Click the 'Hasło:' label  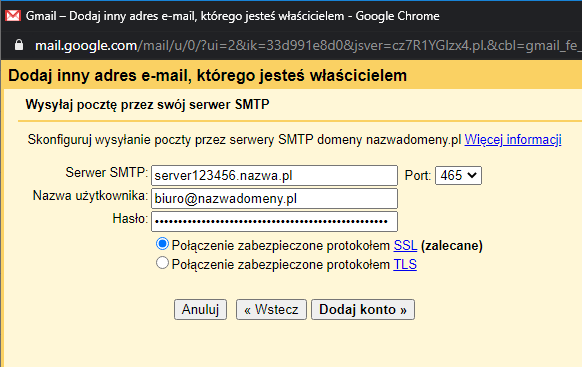(x=130, y=219)
